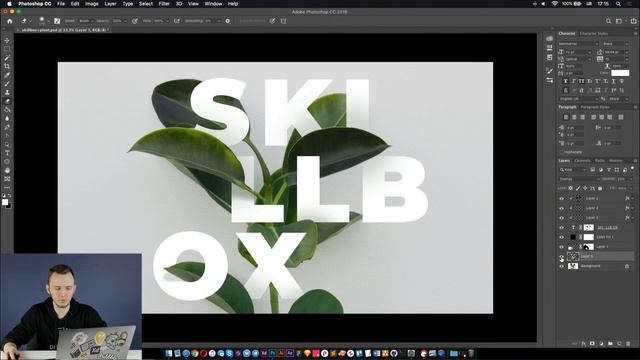Toggle the Hyphenate checkbox
The width and height of the screenshot is (640, 360).
561,152
